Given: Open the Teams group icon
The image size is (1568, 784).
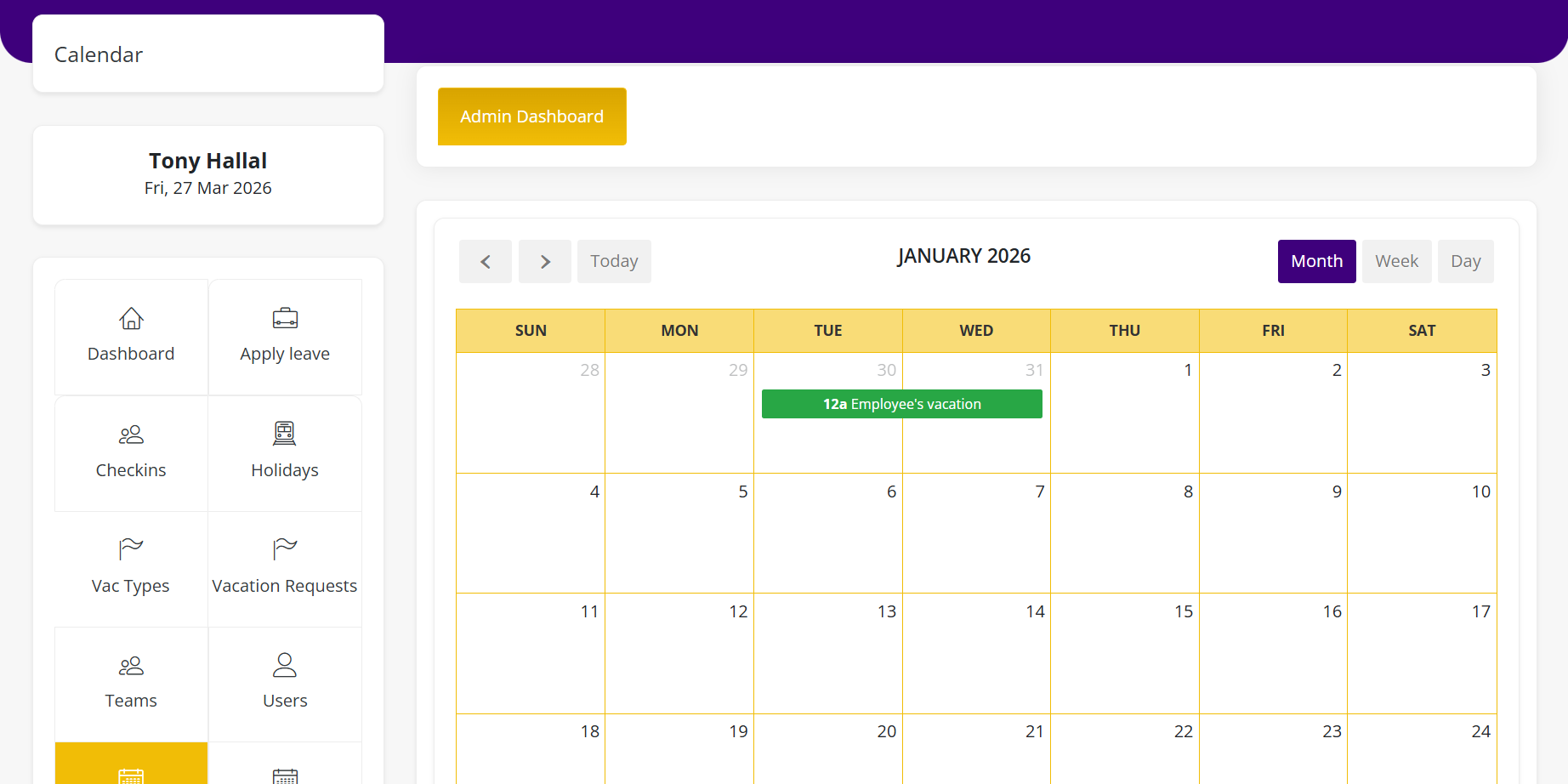Looking at the screenshot, I should [131, 665].
